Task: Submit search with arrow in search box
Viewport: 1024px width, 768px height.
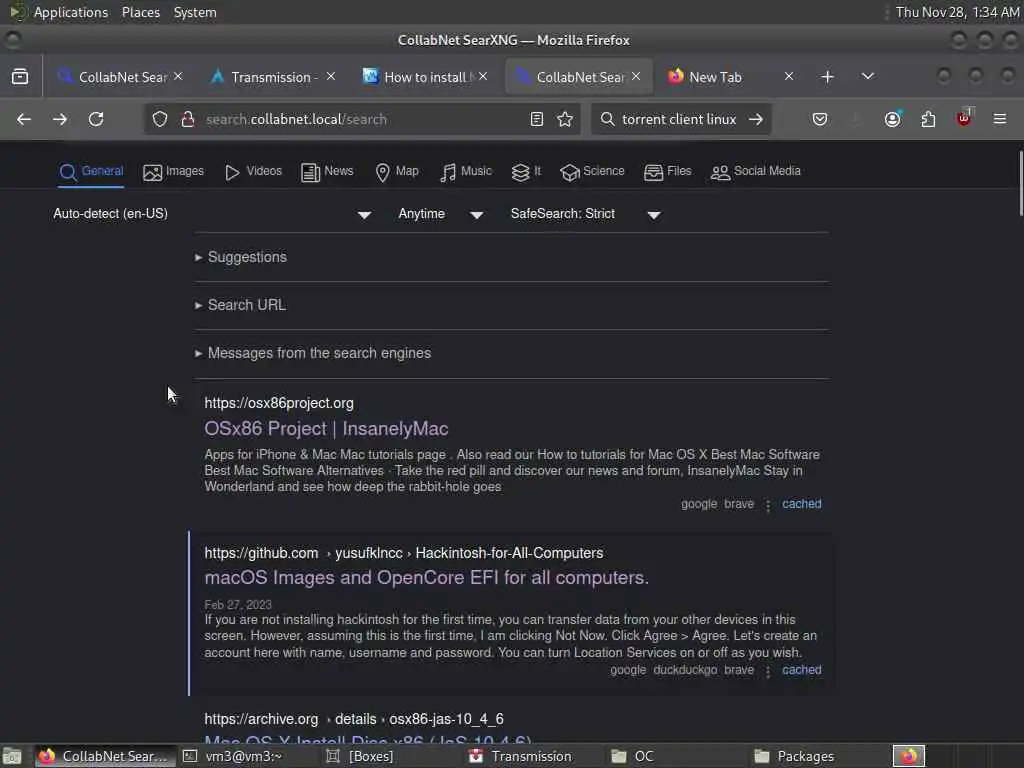Action: [756, 119]
